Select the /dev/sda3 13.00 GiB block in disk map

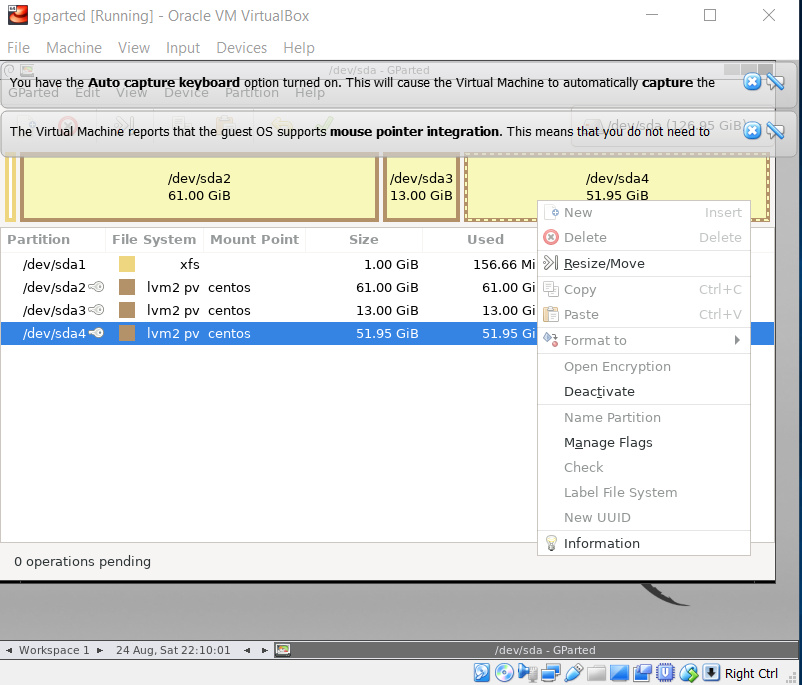click(421, 187)
